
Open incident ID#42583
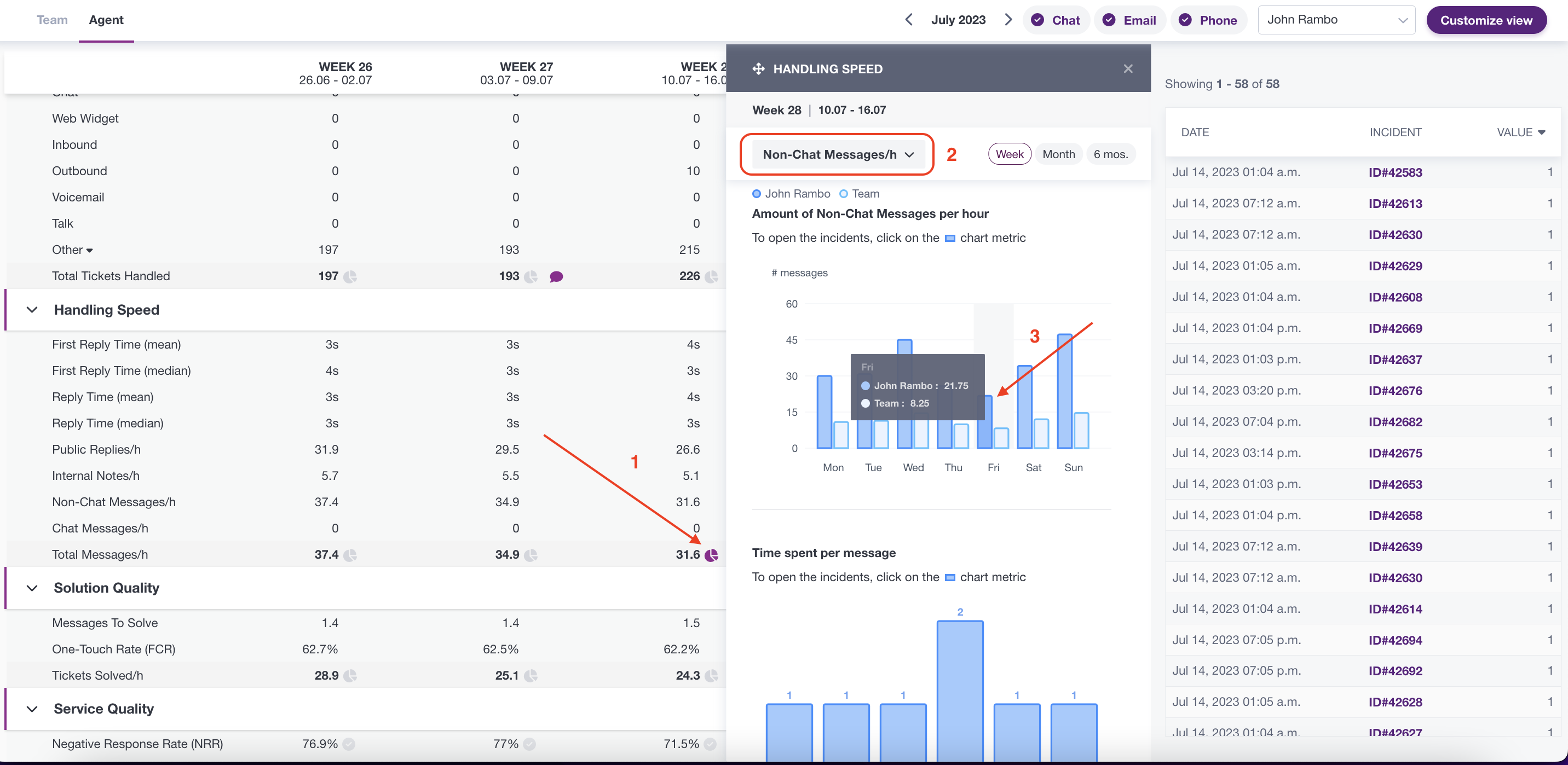[x=1395, y=172]
